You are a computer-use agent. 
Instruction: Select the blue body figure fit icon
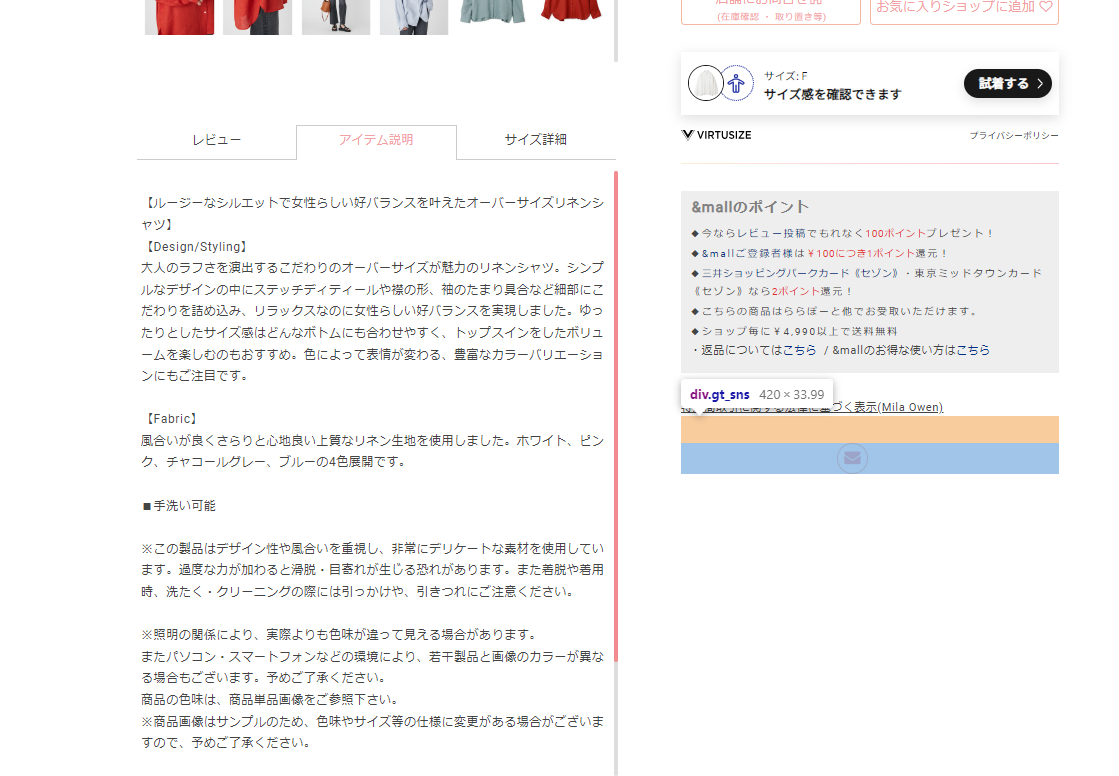[x=737, y=84]
